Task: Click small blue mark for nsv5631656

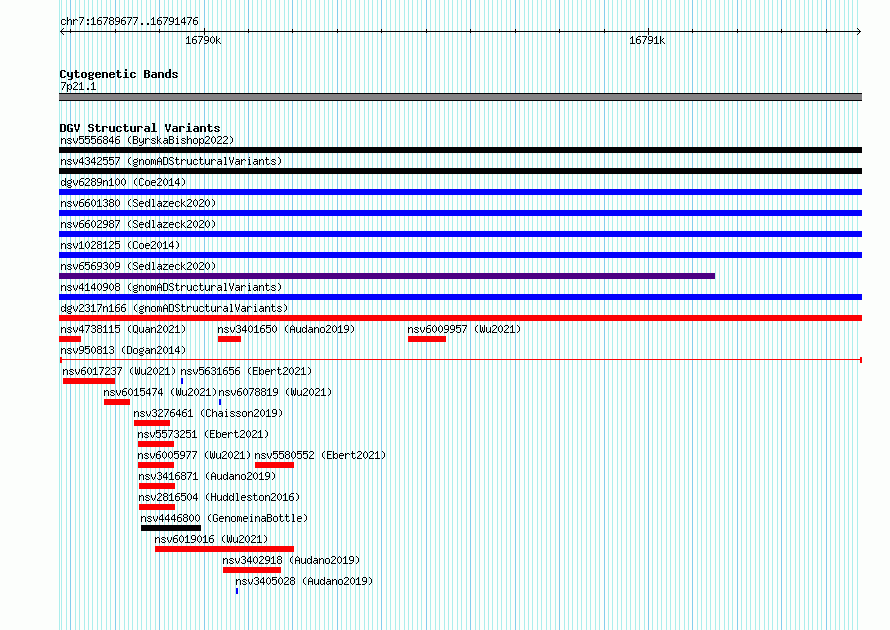Action: (x=182, y=381)
